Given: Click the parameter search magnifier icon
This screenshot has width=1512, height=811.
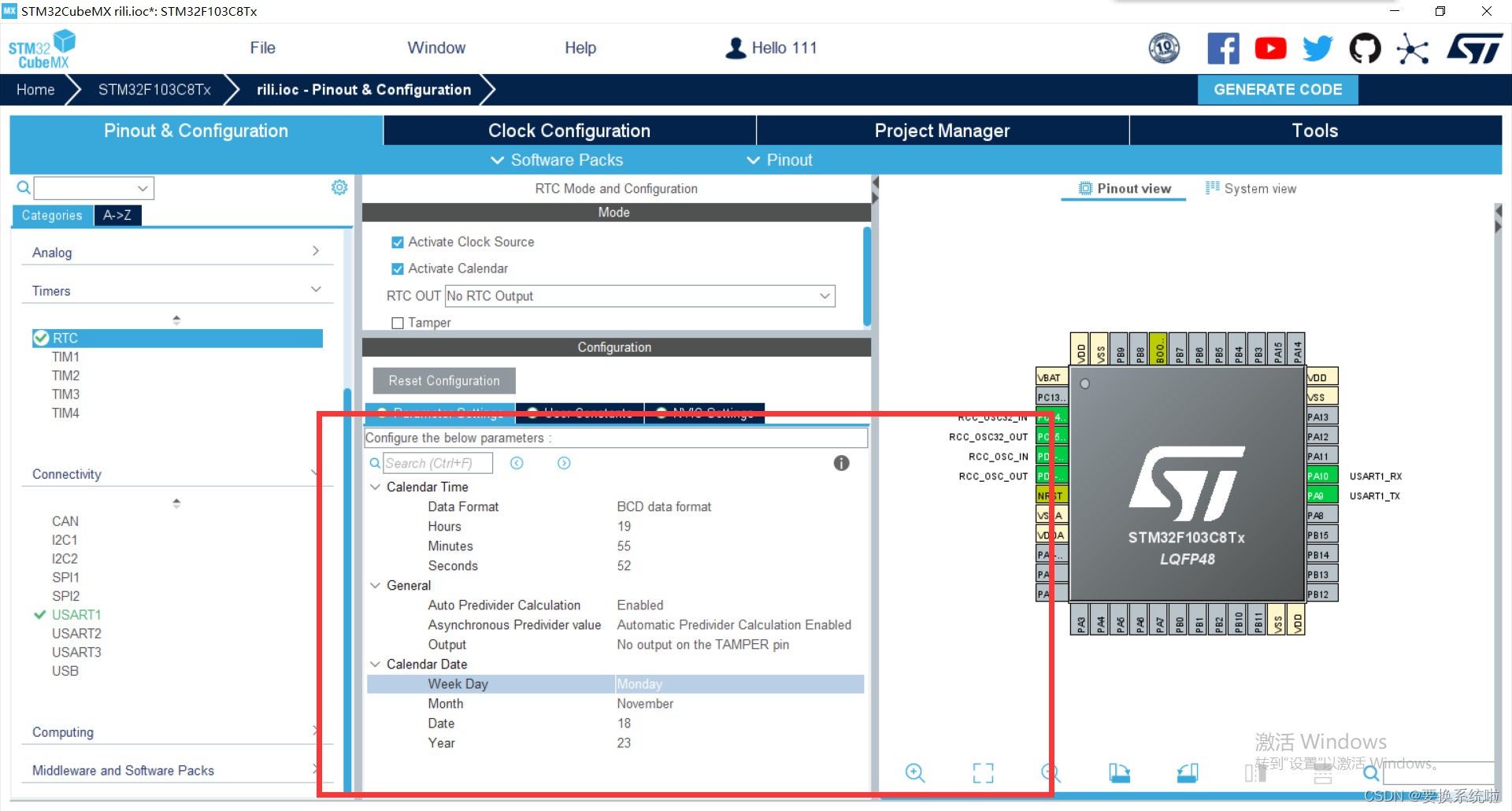Looking at the screenshot, I should point(375,463).
